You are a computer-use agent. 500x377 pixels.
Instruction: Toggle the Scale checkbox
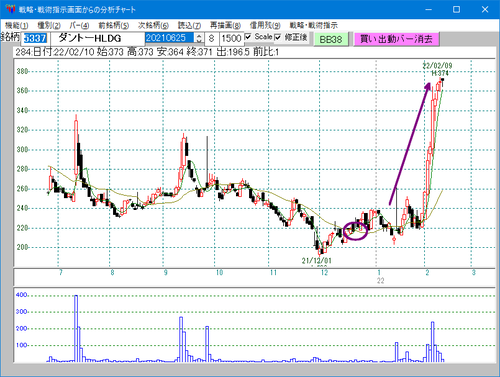click(x=248, y=37)
